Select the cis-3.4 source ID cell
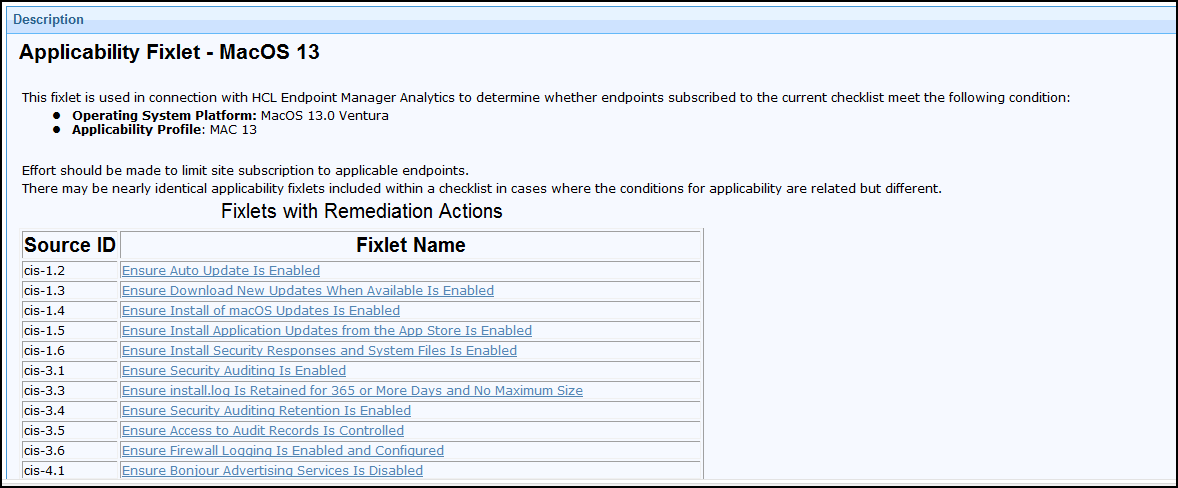Viewport: 1178px width, 488px height. coord(71,411)
